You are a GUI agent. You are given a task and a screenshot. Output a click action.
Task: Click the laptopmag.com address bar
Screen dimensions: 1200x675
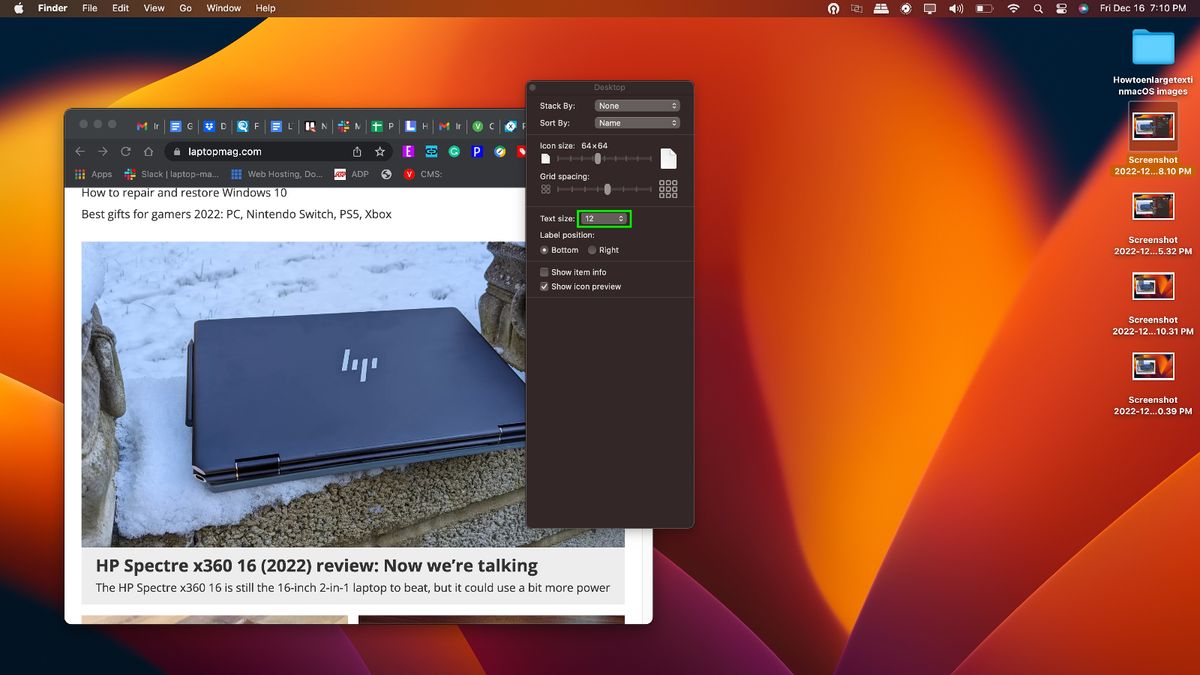click(278, 152)
